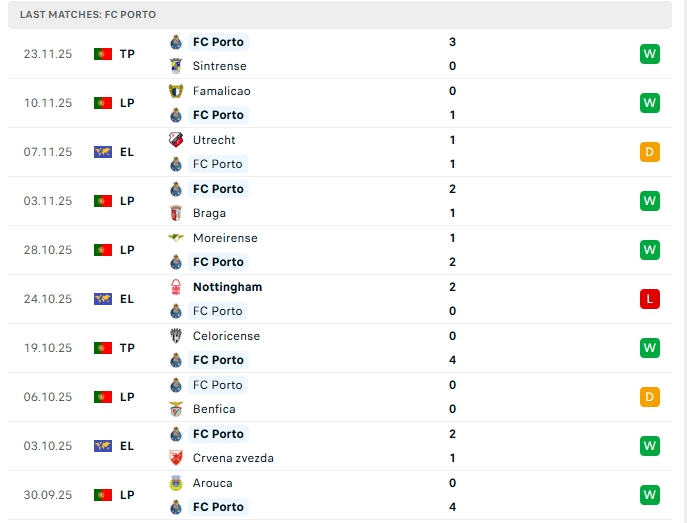Click the Portugal flag on 23.11.25 row
687x523 pixels.
(x=103, y=54)
